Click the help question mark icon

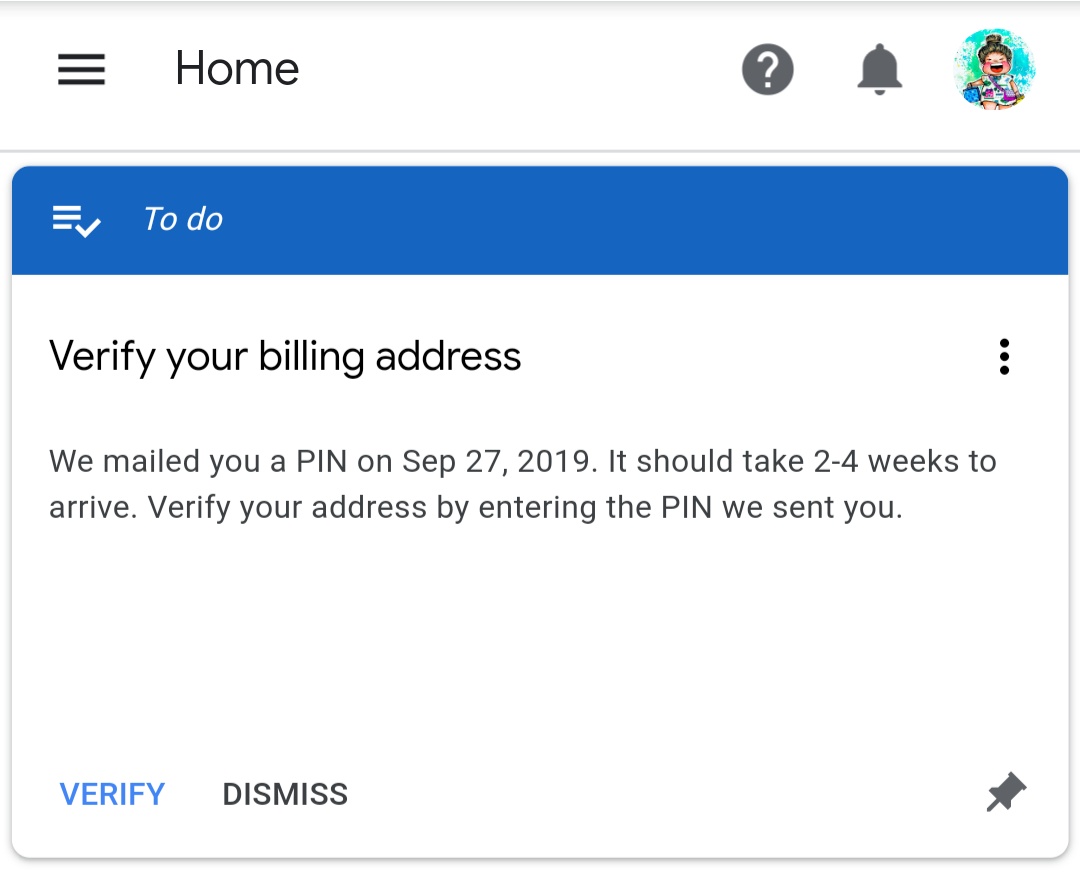767,70
